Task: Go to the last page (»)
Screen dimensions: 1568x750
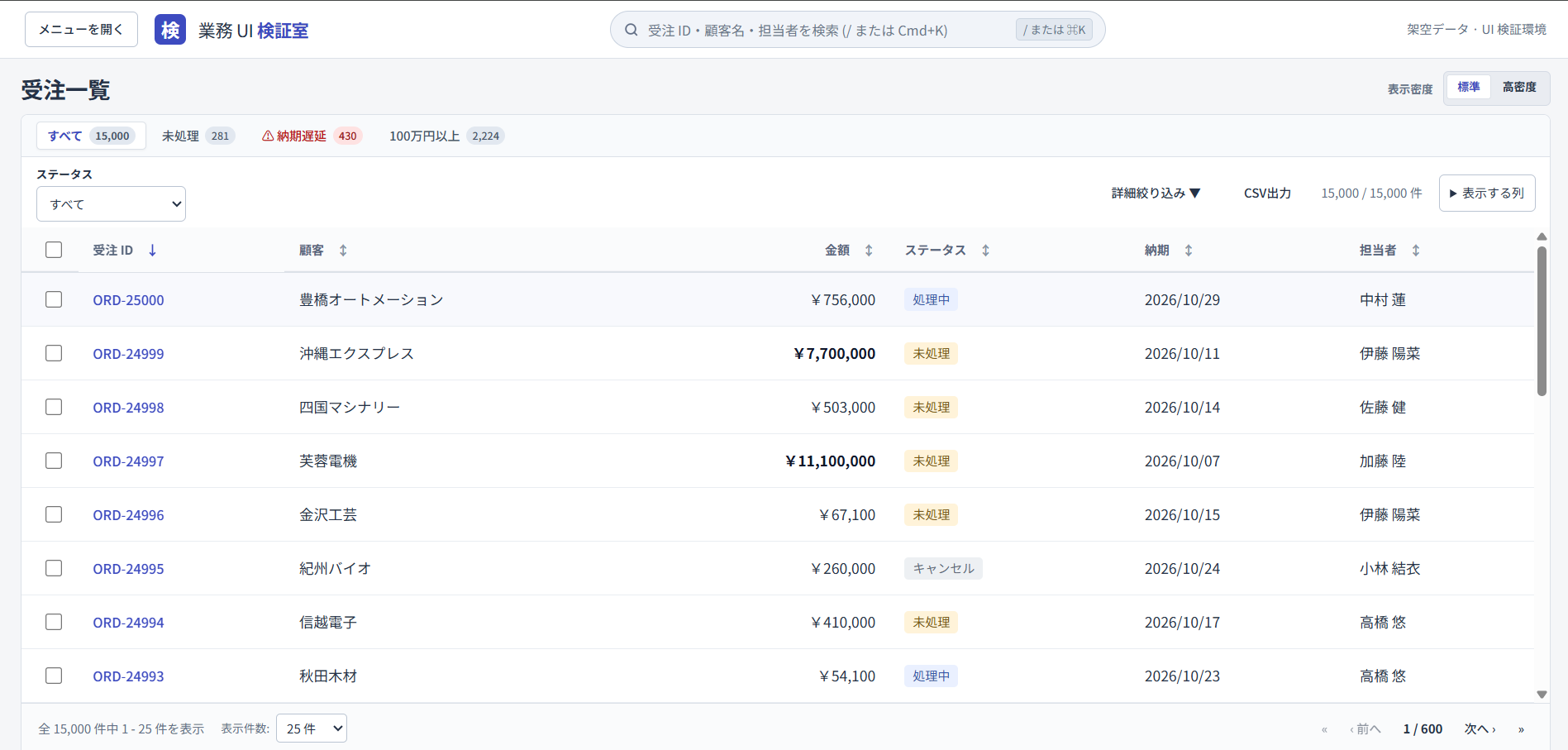Action: pos(1521,729)
